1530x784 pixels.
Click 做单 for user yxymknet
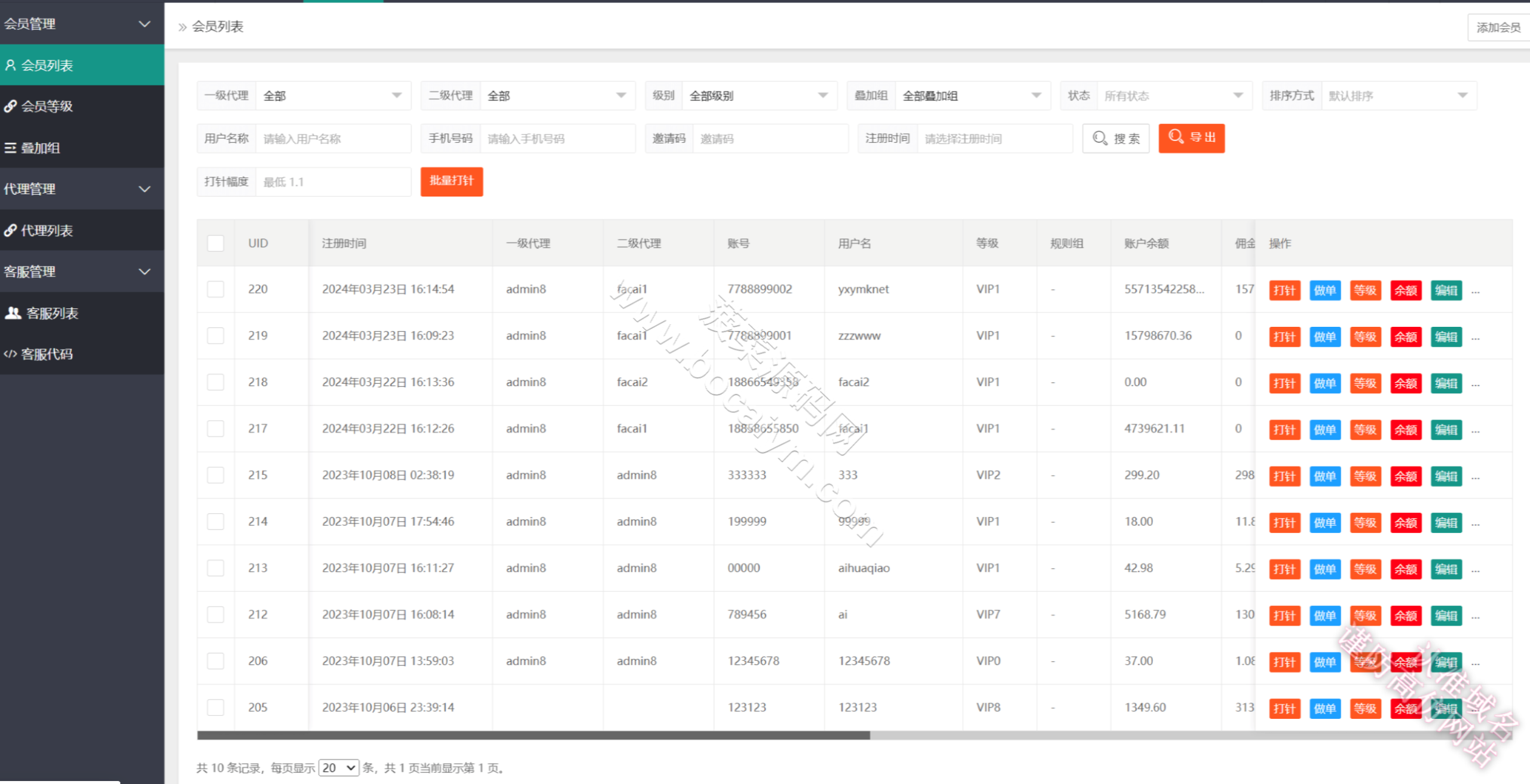tap(1325, 290)
